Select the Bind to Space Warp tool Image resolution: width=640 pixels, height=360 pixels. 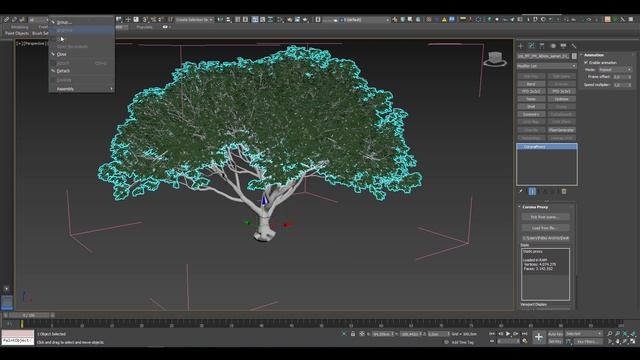tap(22, 19)
